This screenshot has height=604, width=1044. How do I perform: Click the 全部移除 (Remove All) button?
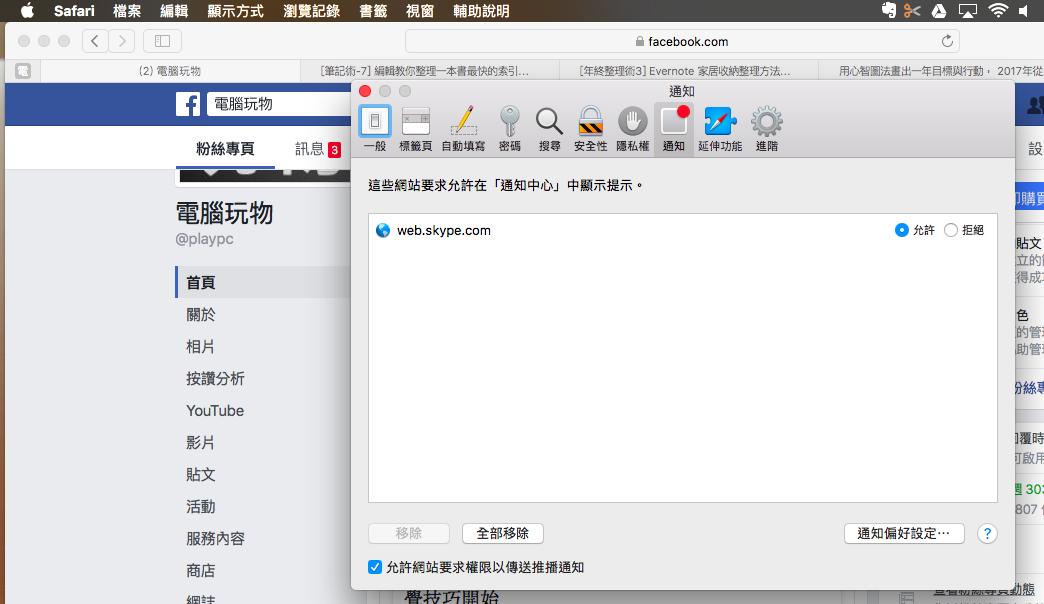click(503, 533)
